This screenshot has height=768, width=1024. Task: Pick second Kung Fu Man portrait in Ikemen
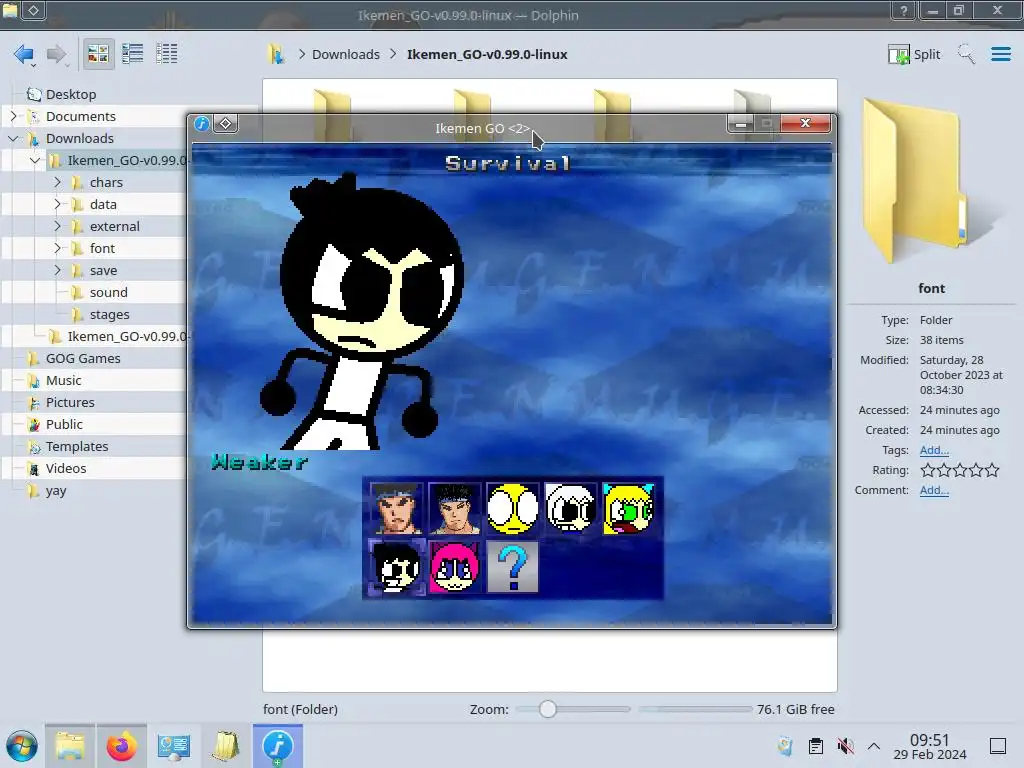455,509
